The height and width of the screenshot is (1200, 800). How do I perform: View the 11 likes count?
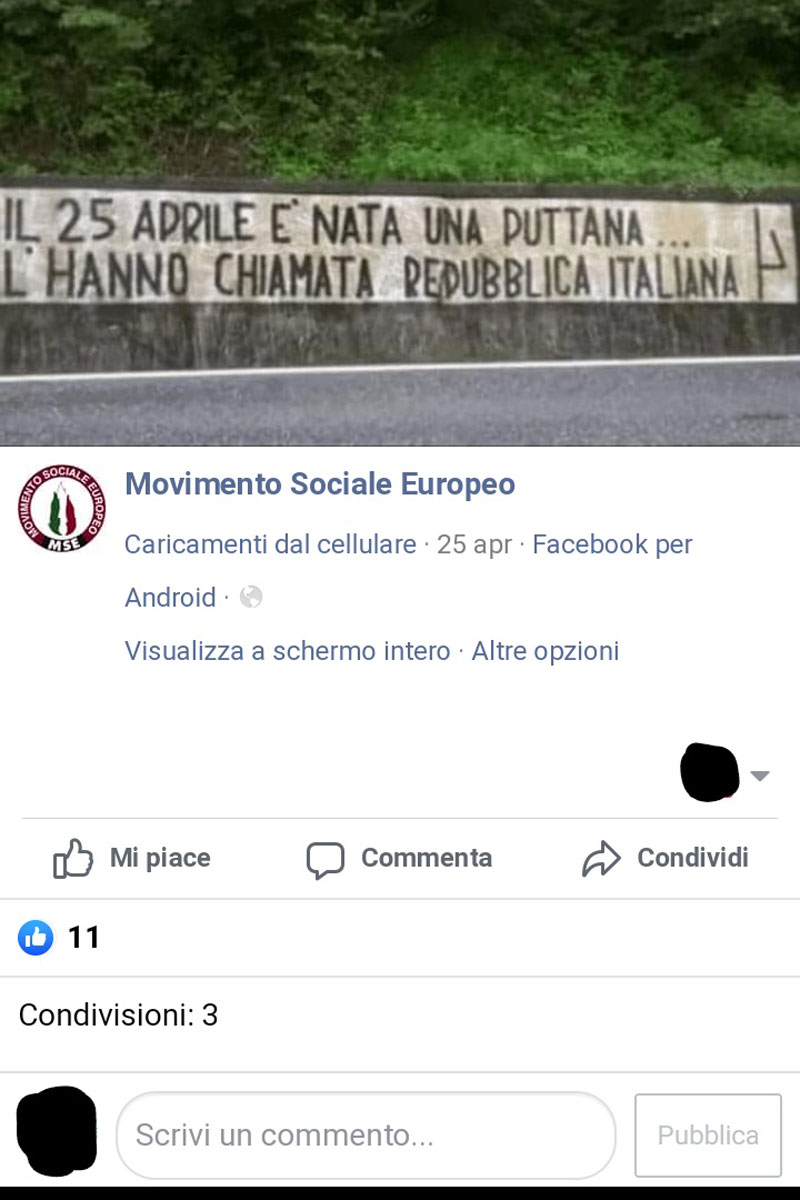84,937
